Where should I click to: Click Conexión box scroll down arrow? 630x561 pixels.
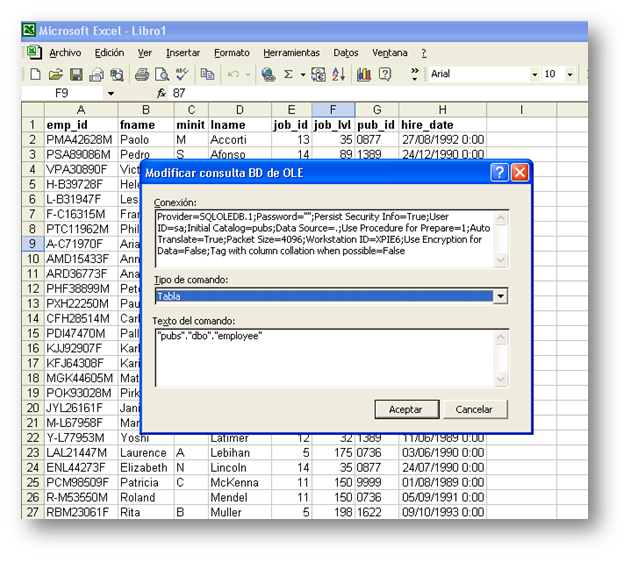501,260
